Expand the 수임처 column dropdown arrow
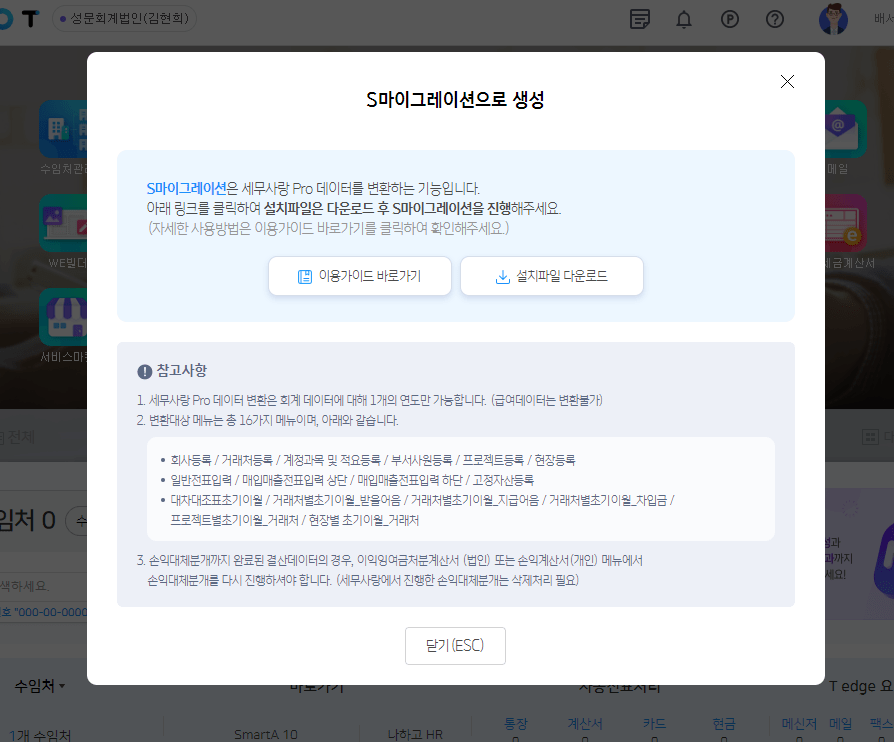The height and width of the screenshot is (742, 894). 62,687
